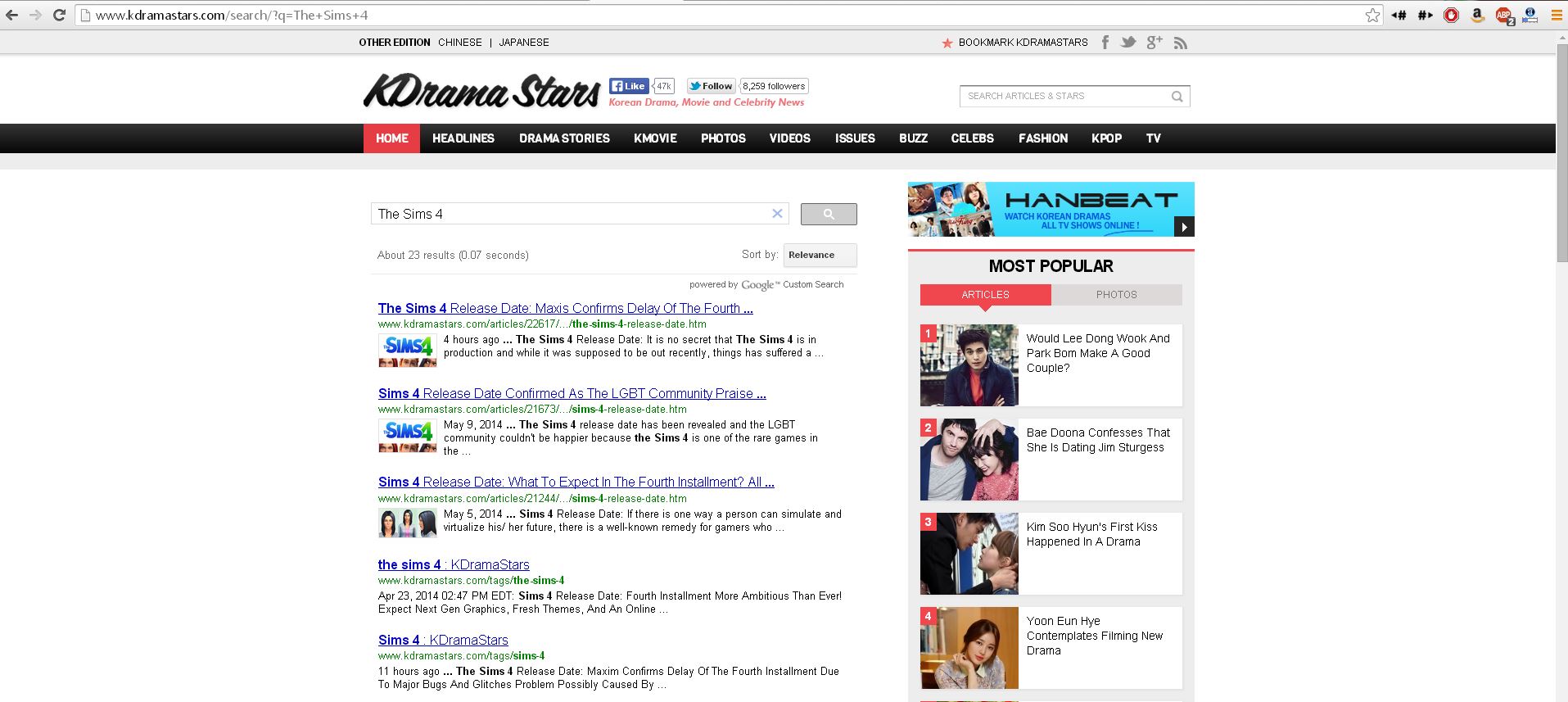Open the Chrome hamburger menu

pos(1556,16)
